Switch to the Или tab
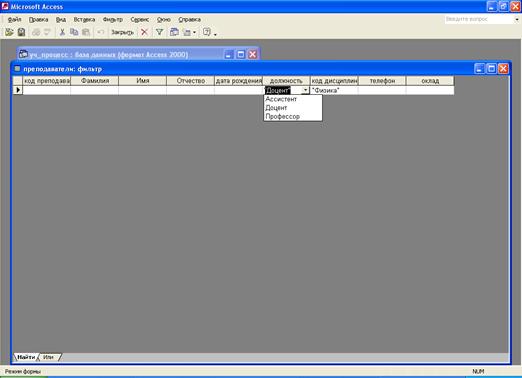Viewport: 522px width, 378px height. 49,357
